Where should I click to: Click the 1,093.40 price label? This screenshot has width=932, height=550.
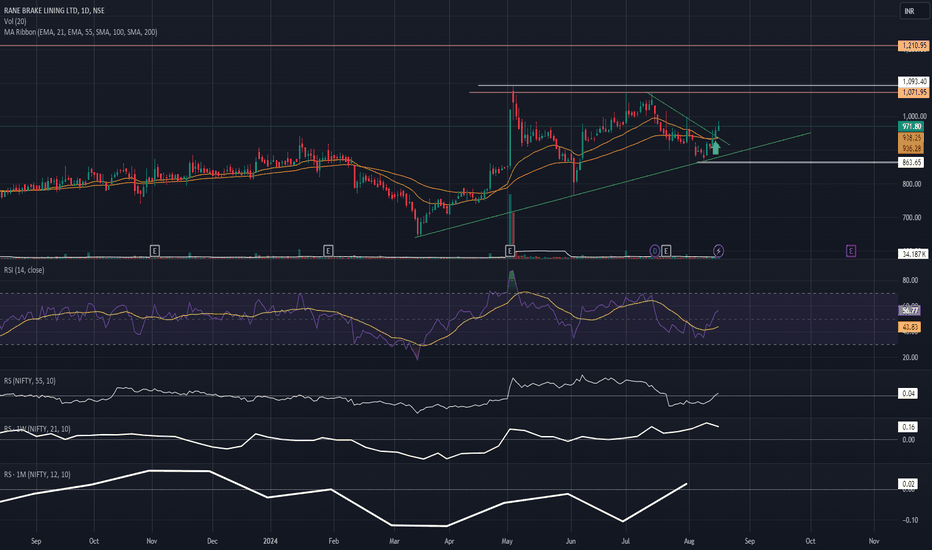[914, 81]
